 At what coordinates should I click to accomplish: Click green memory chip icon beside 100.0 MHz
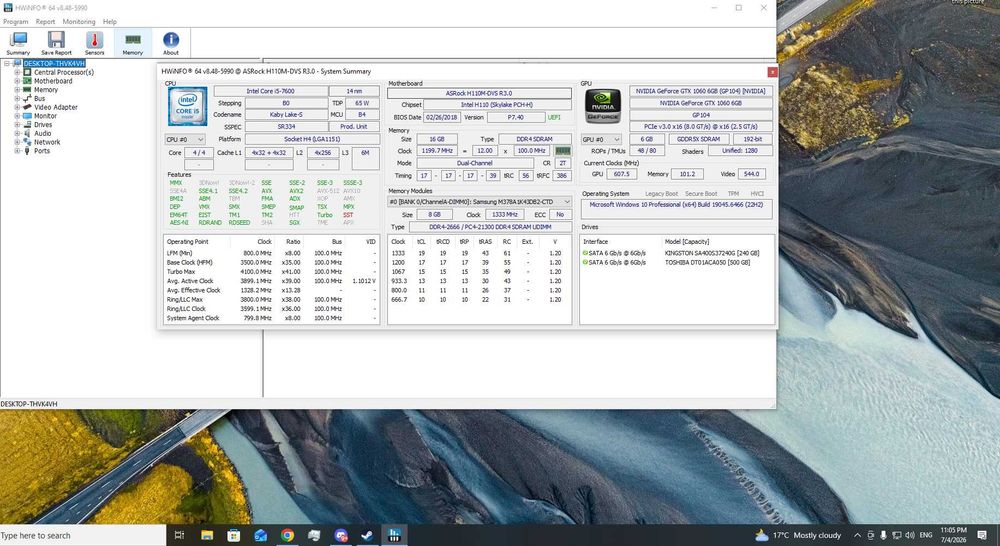[x=562, y=151]
